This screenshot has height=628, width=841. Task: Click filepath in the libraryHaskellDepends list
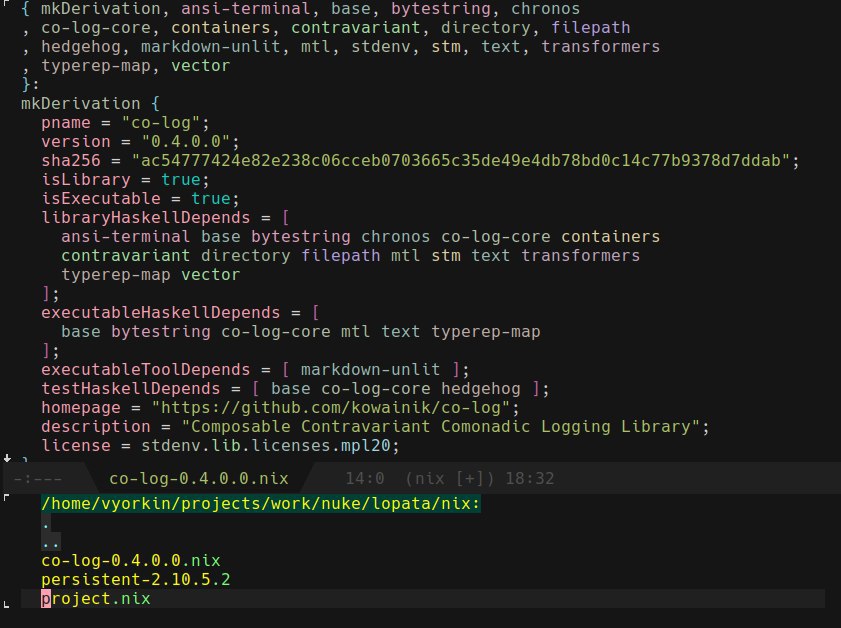click(341, 256)
